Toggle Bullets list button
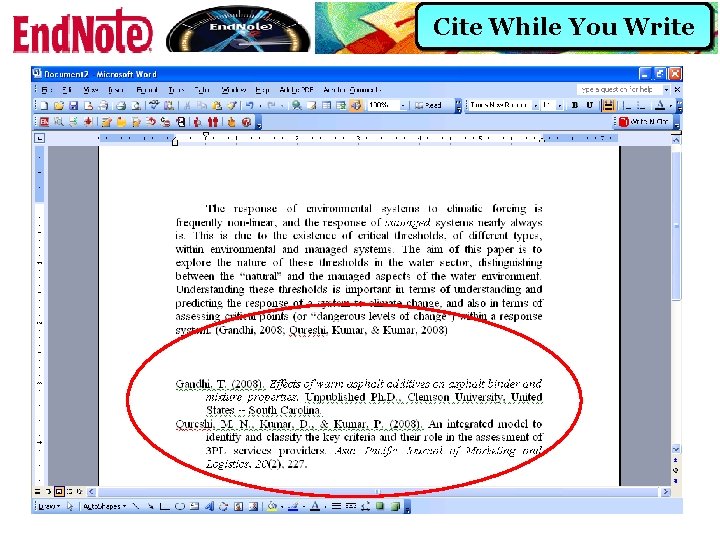This screenshot has height=540, width=720. point(641,106)
